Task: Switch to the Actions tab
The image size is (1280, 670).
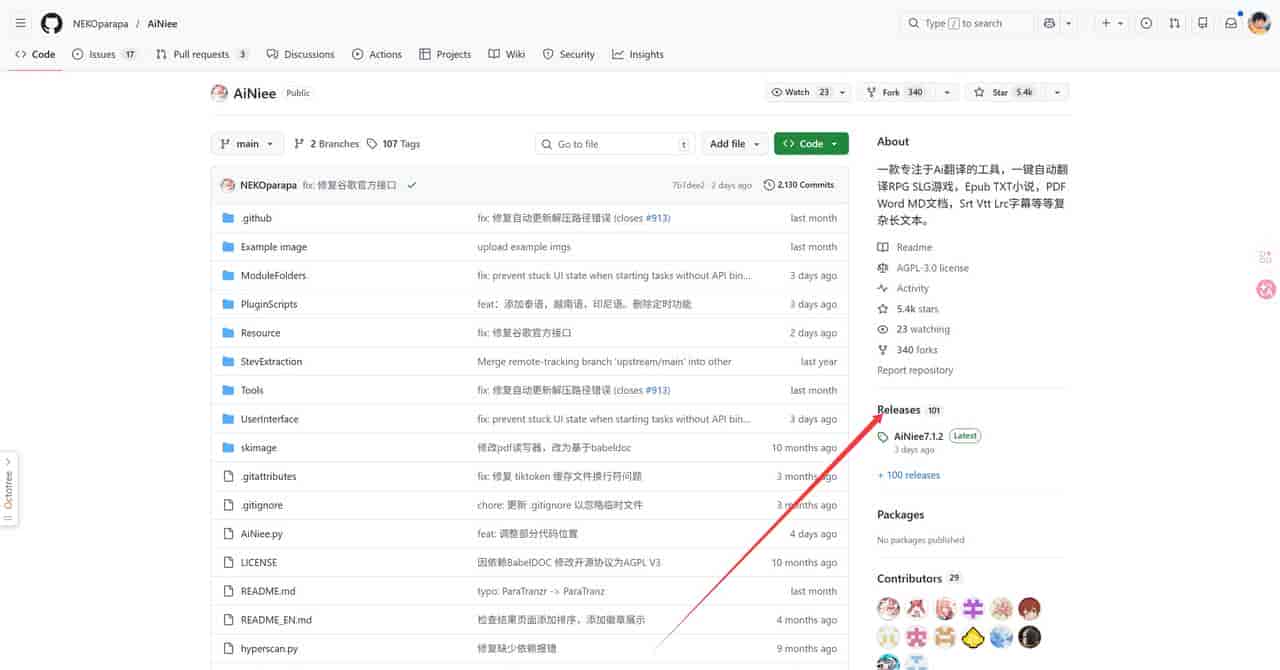Action: (x=377, y=54)
